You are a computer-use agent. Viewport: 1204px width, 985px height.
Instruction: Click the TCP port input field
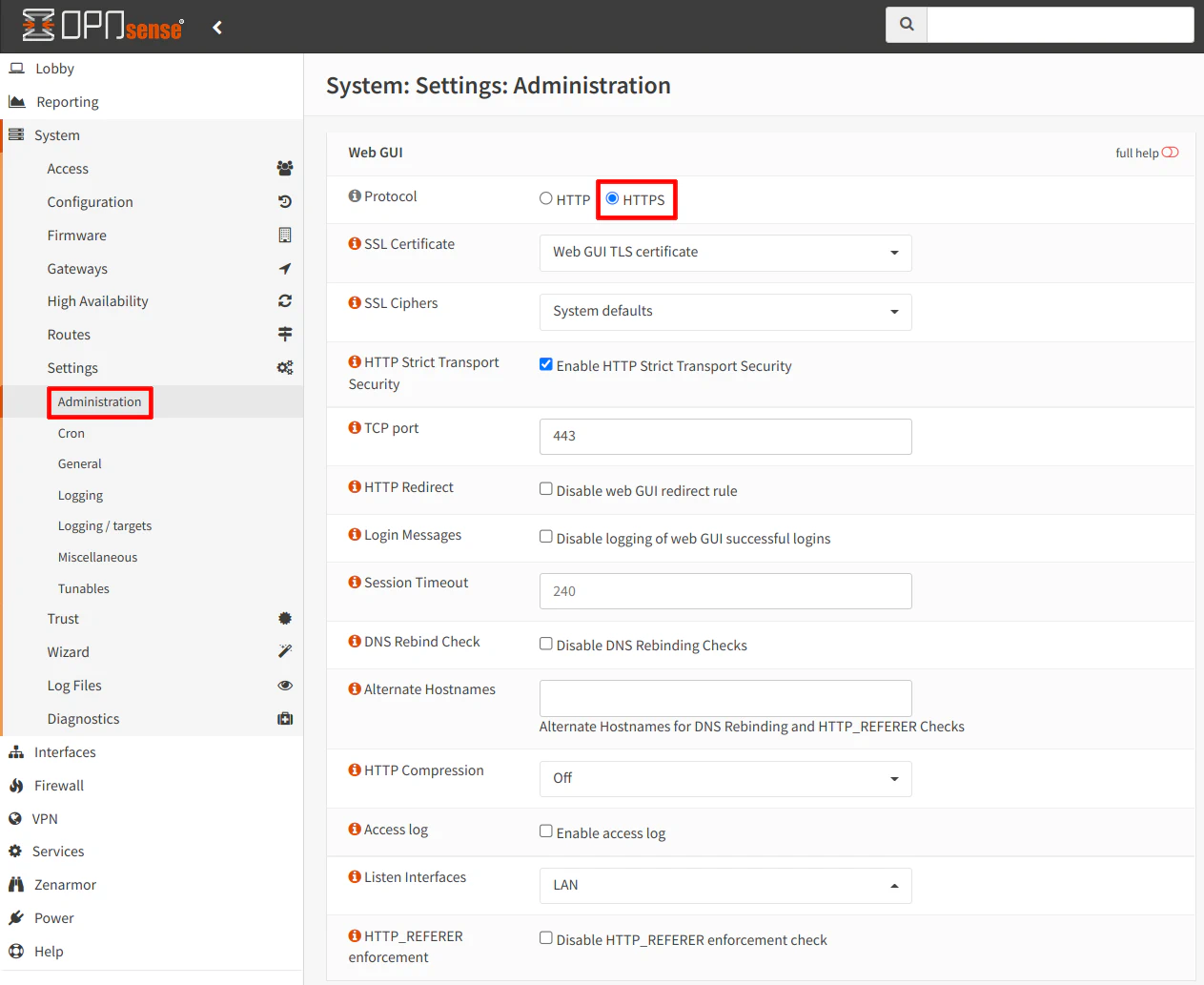[725, 437]
